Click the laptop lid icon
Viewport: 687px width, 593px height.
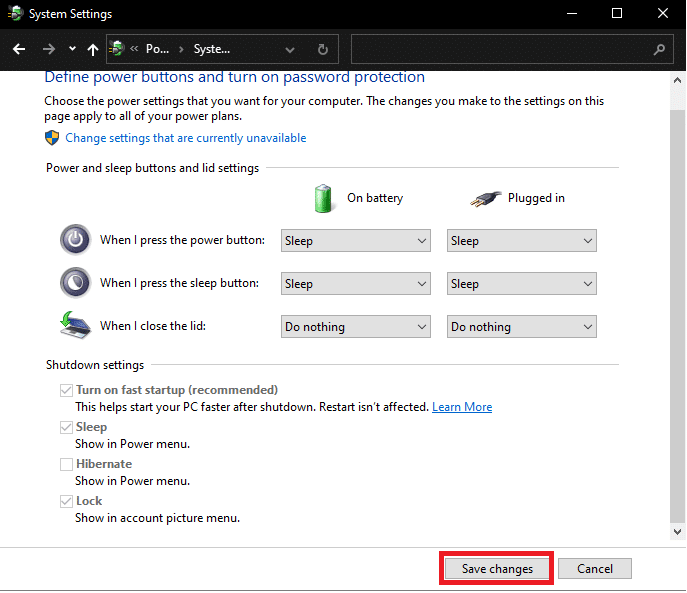(75, 326)
